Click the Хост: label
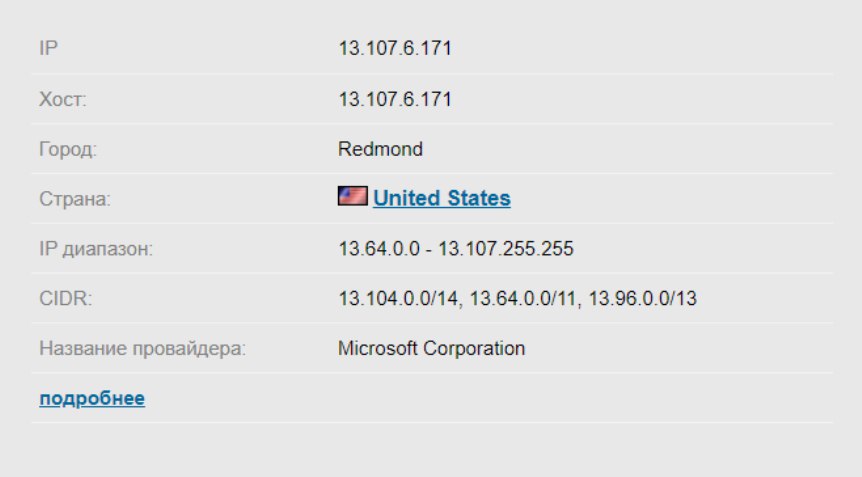The width and height of the screenshot is (862, 477). [x=63, y=99]
